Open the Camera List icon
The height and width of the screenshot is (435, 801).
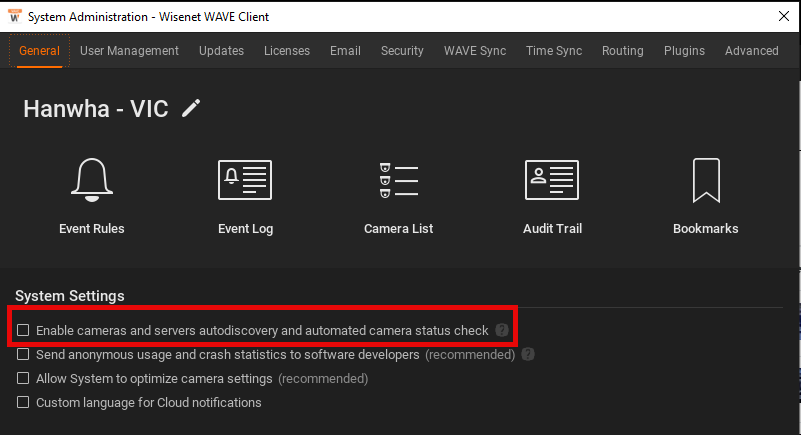398,180
